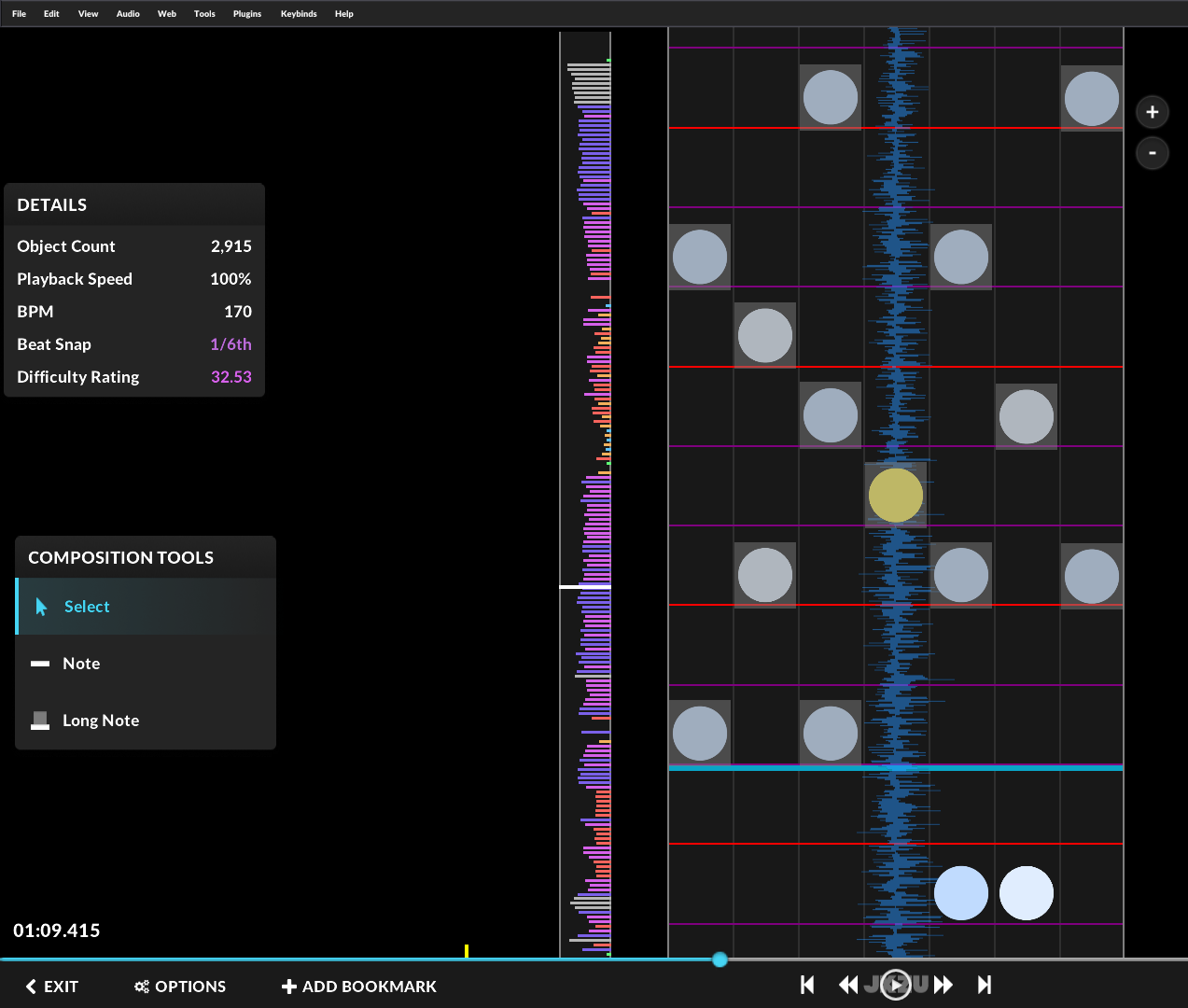Click the yellow bookmark marker on the seek bar
1188x1008 pixels.
[466, 951]
